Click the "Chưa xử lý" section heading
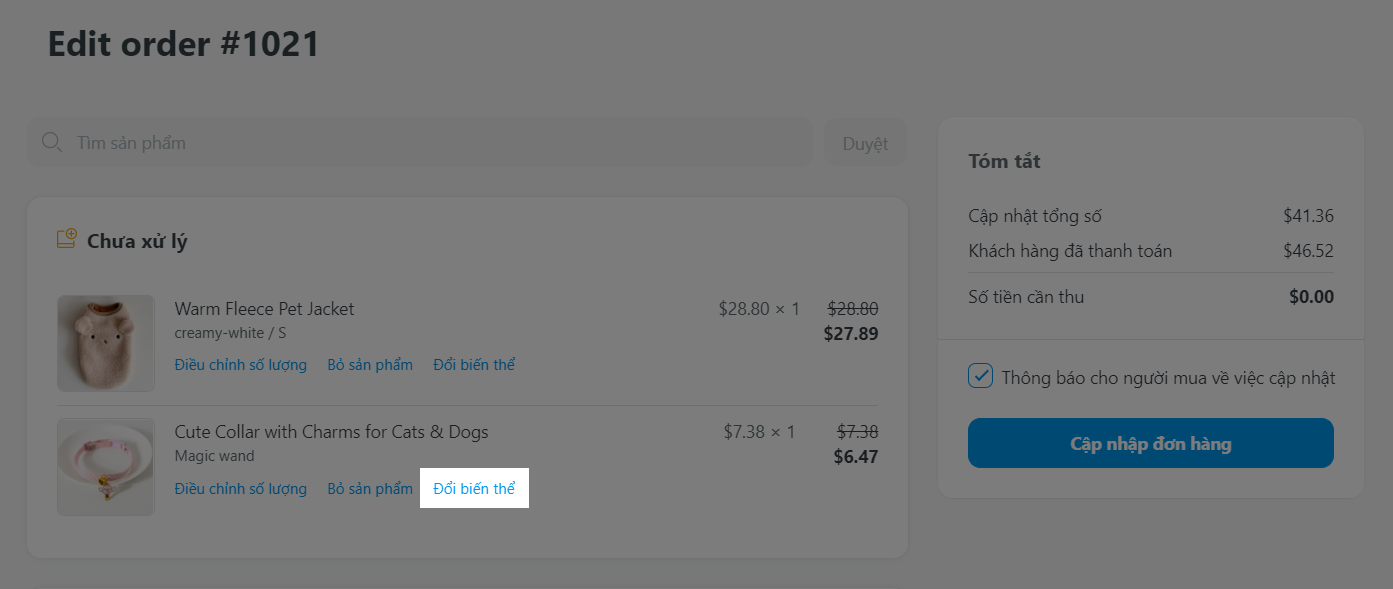 click(137, 241)
